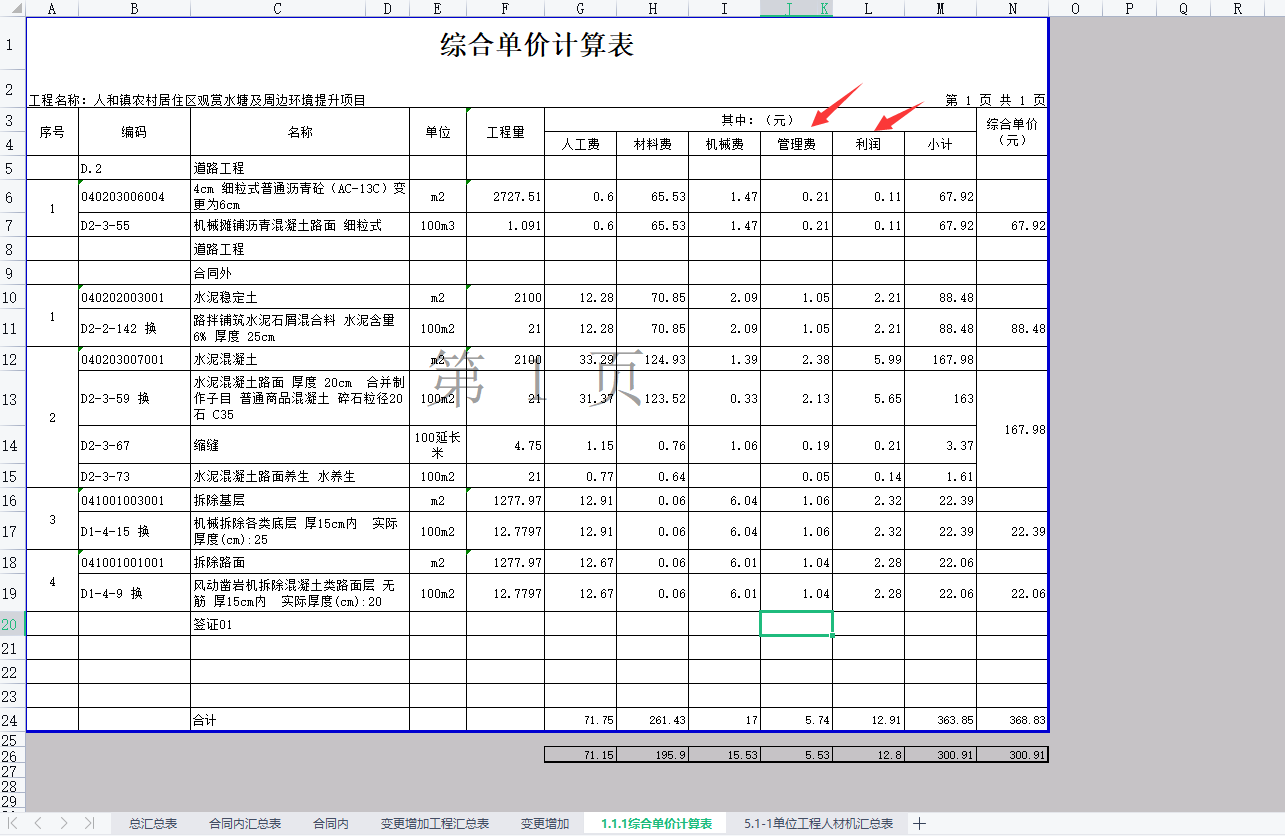
Task: Click the 利润 column heading cell
Action: click(868, 144)
